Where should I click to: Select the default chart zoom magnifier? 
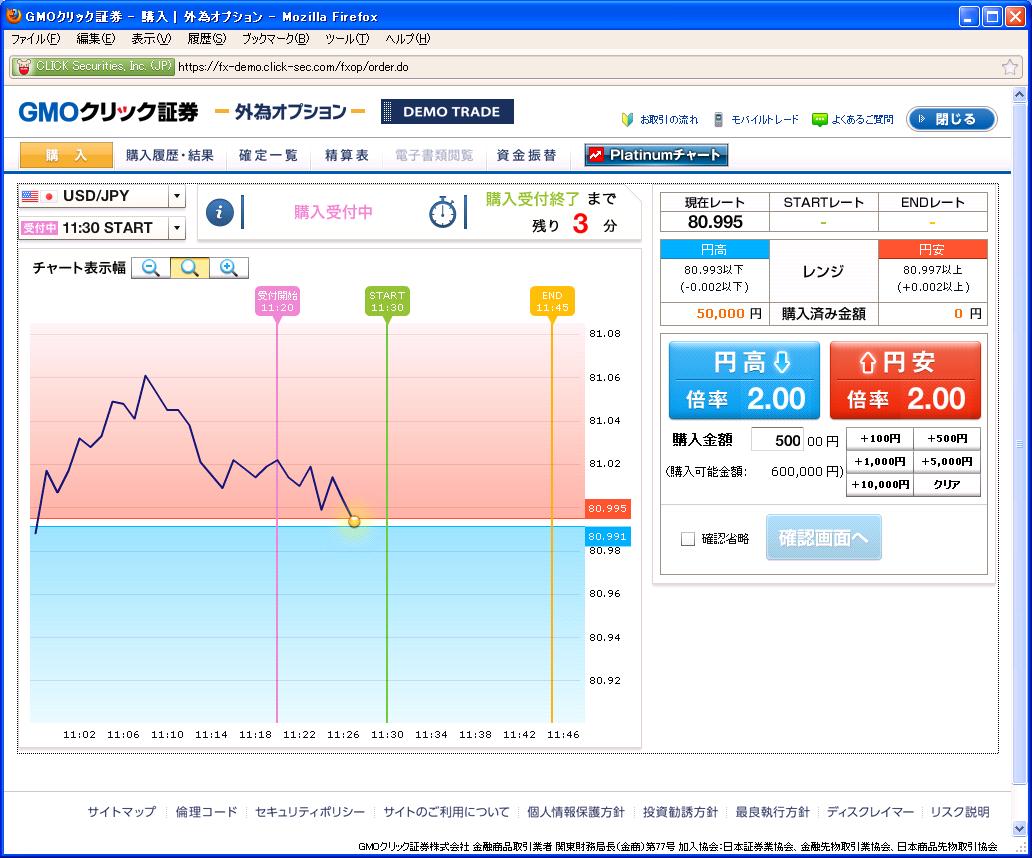point(190,268)
